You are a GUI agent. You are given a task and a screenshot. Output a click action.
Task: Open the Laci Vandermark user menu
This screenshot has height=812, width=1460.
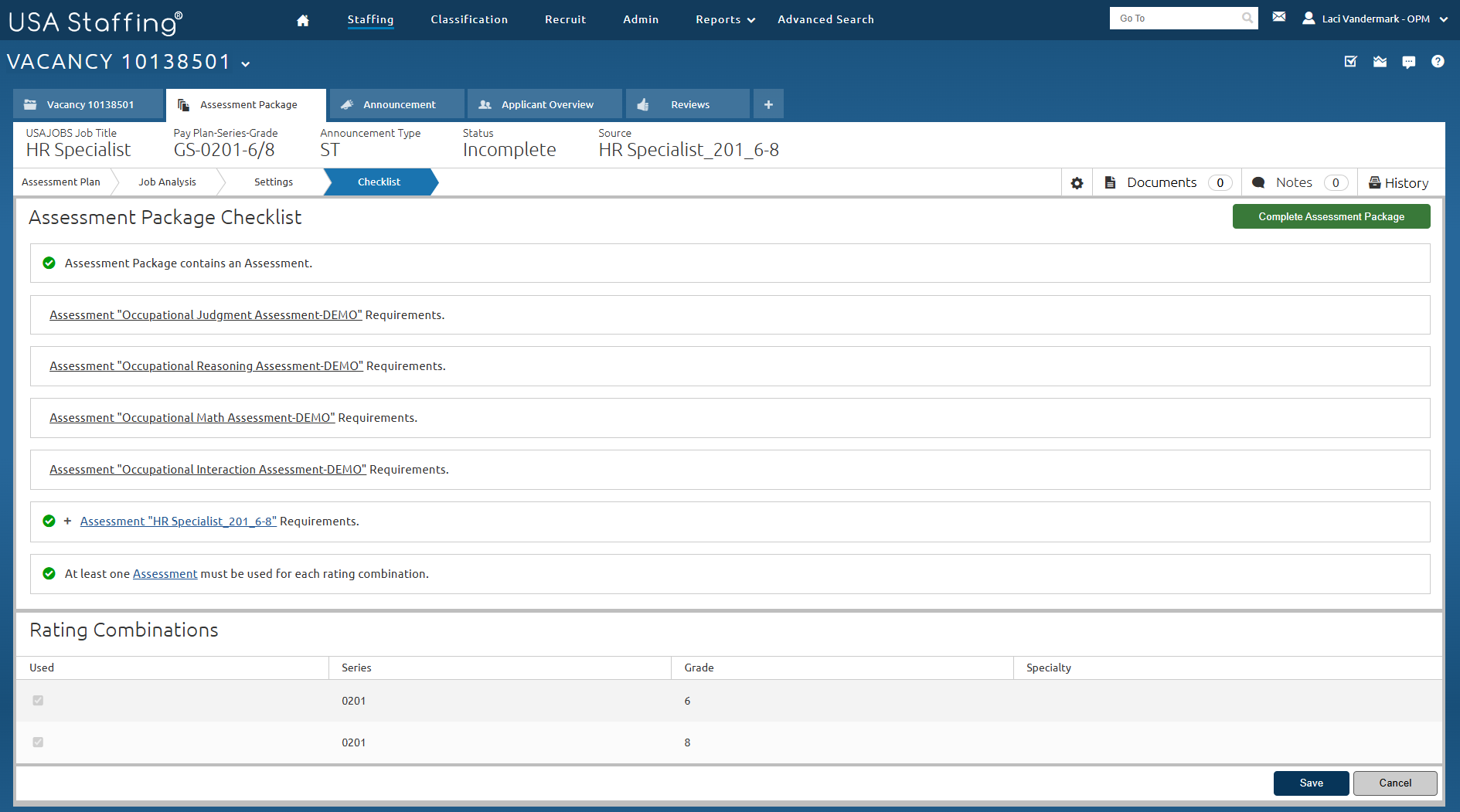pyautogui.click(x=1376, y=19)
